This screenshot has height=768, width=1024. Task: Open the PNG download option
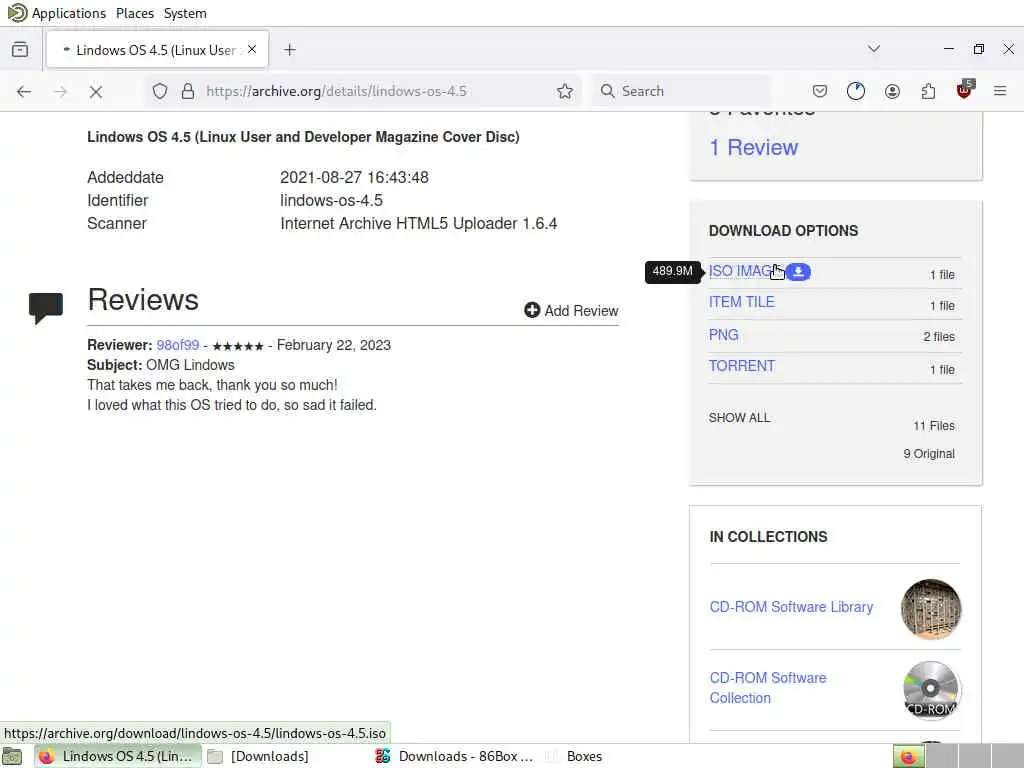724,335
